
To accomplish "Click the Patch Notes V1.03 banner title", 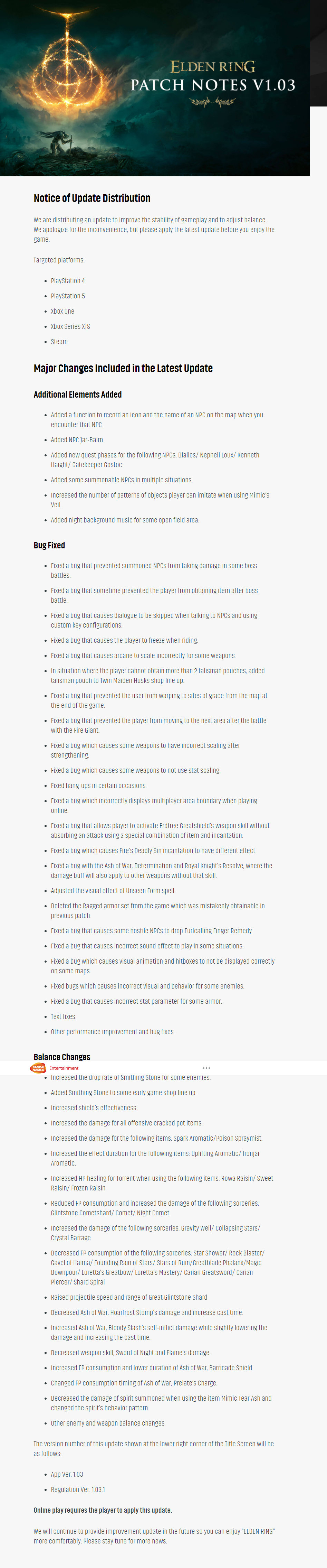I will point(213,85).
